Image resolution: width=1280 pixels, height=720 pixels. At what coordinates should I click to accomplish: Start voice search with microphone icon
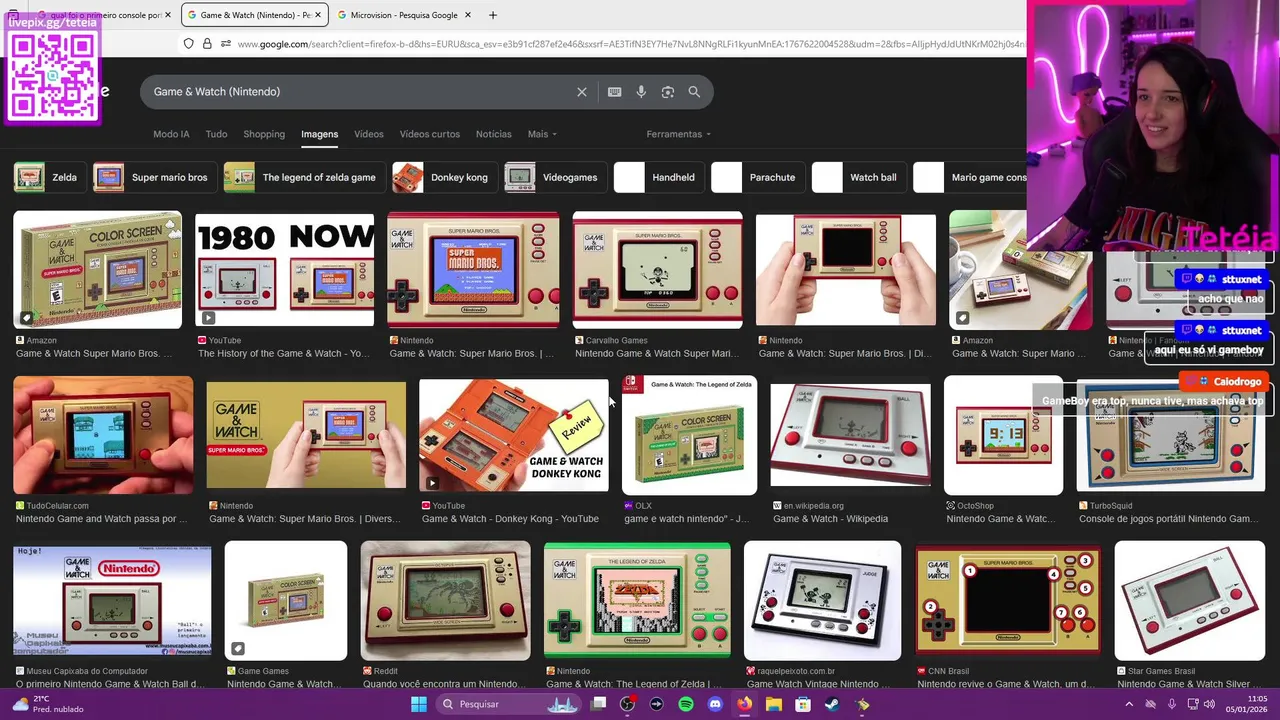pos(641,92)
